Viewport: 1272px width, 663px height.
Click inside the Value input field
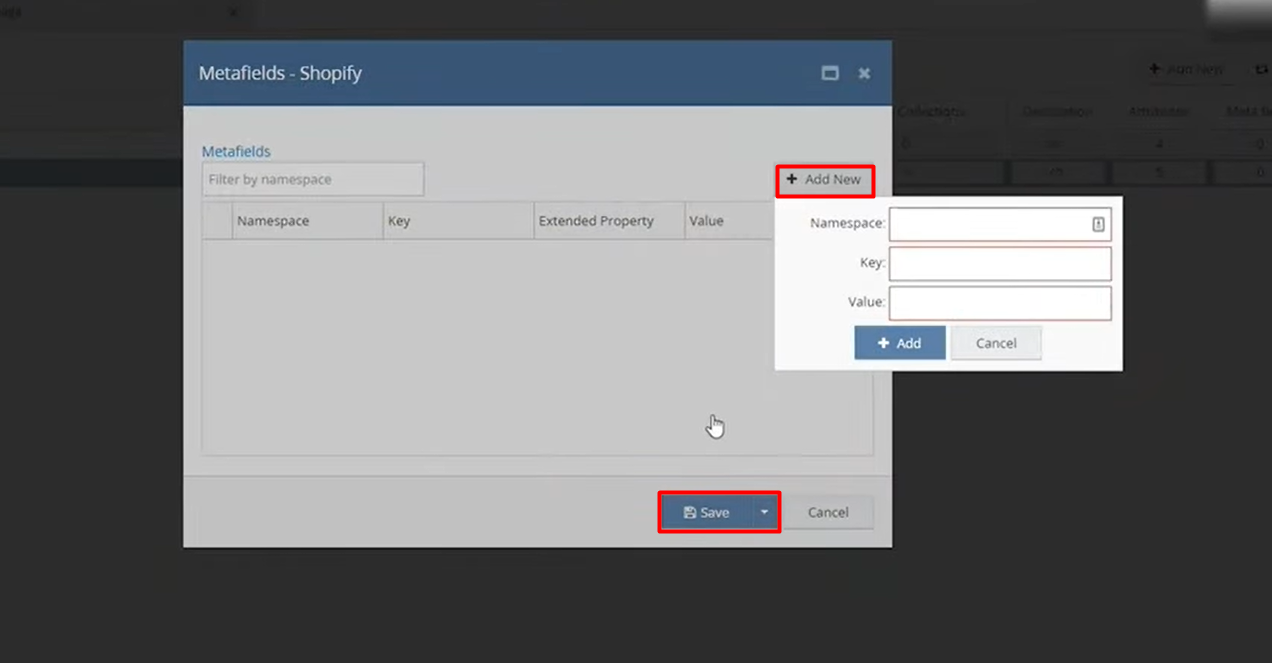pyautogui.click(x=1000, y=303)
